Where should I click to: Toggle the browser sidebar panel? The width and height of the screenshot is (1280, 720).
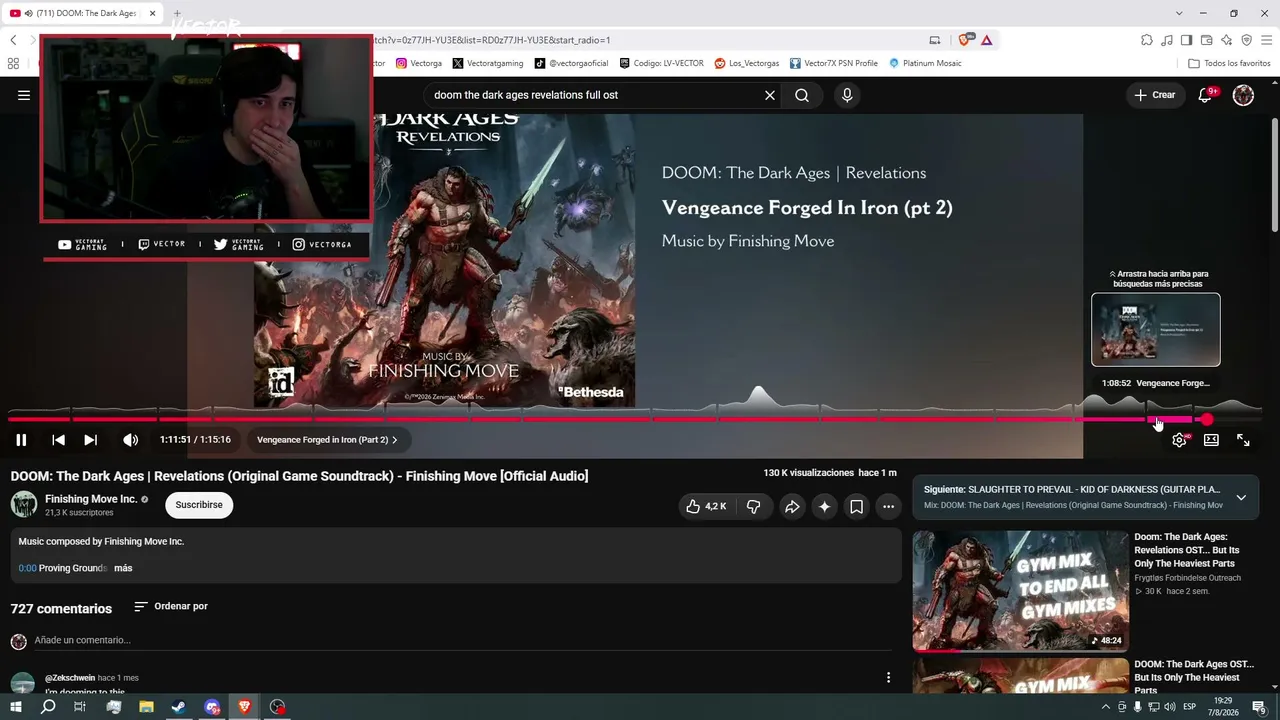[x=1187, y=40]
